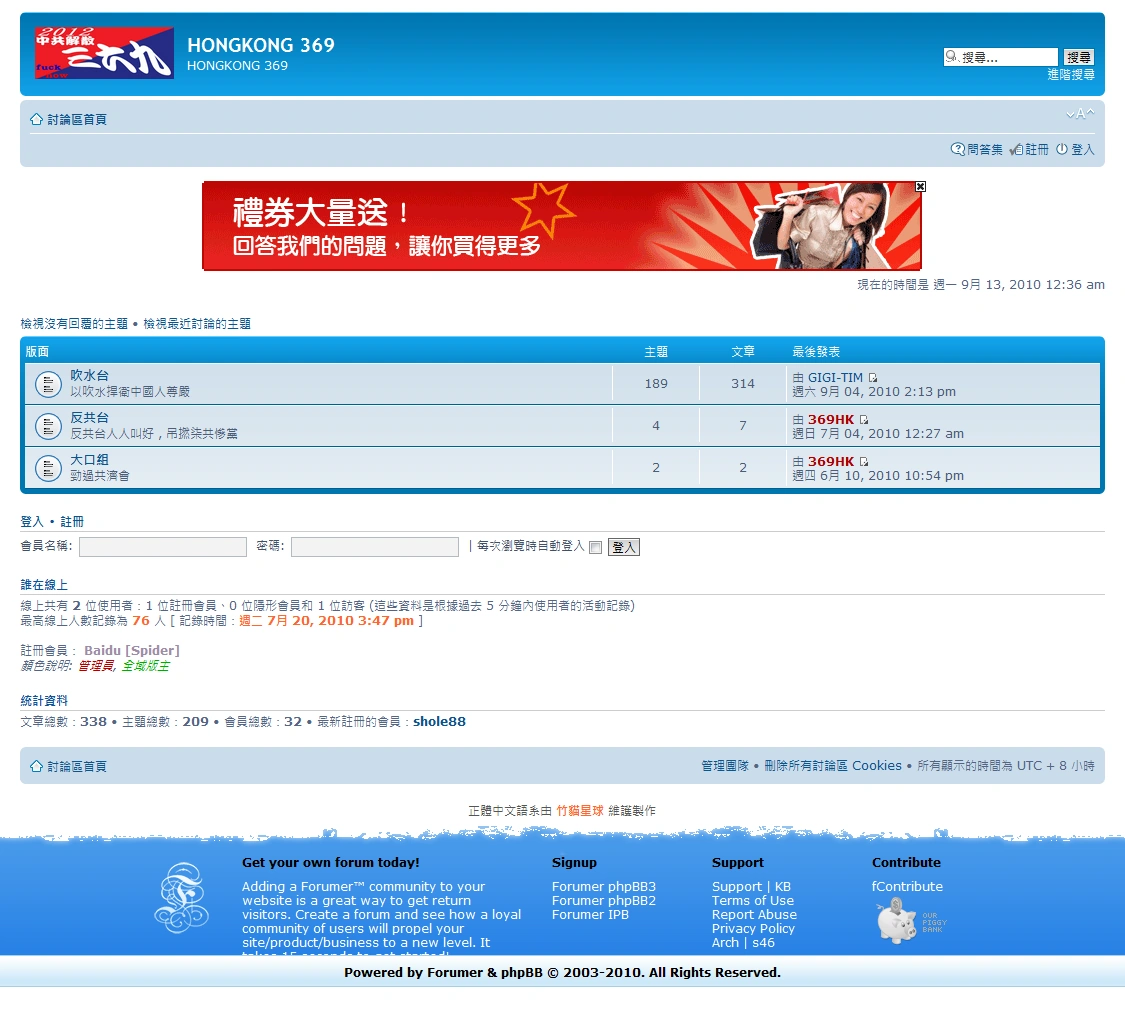Click the 登入 heading link above form
Image resolution: width=1125 pixels, height=1012 pixels.
32,522
